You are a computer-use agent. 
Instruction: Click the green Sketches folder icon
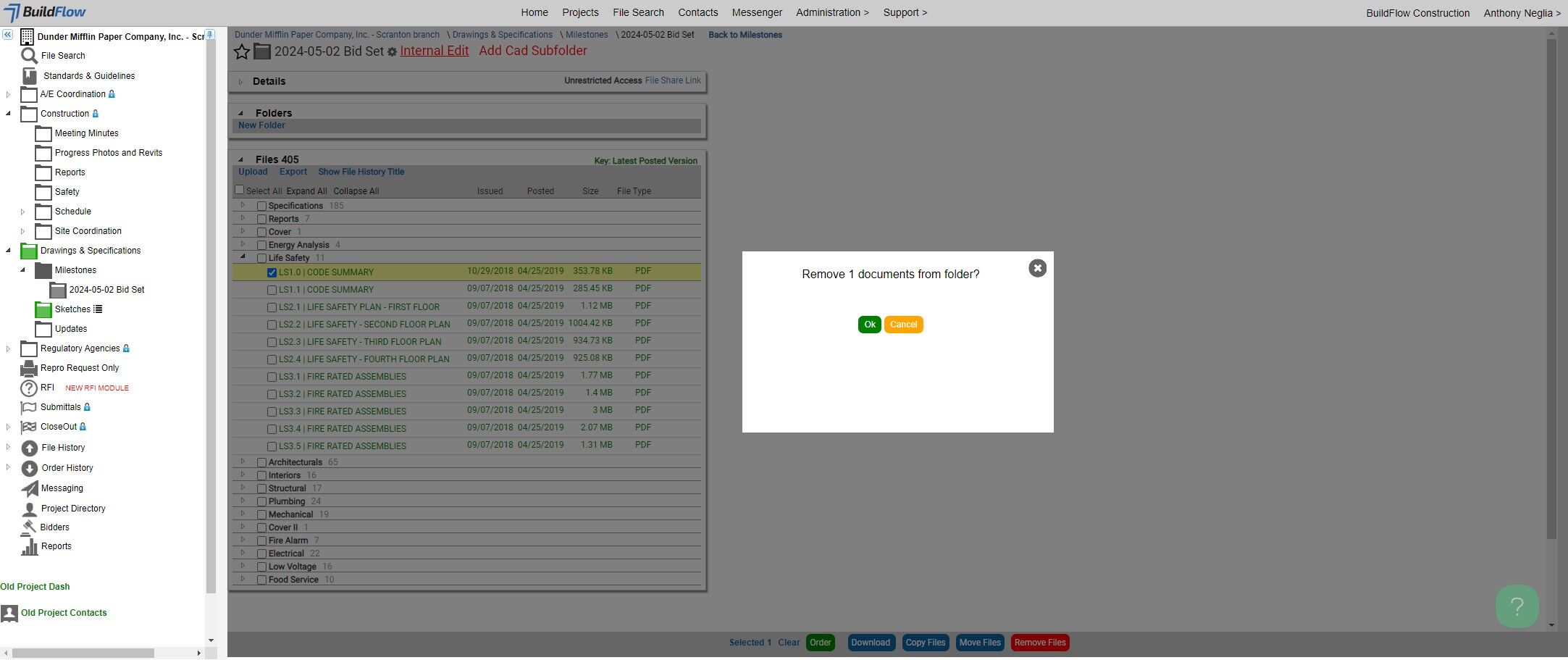point(43,309)
